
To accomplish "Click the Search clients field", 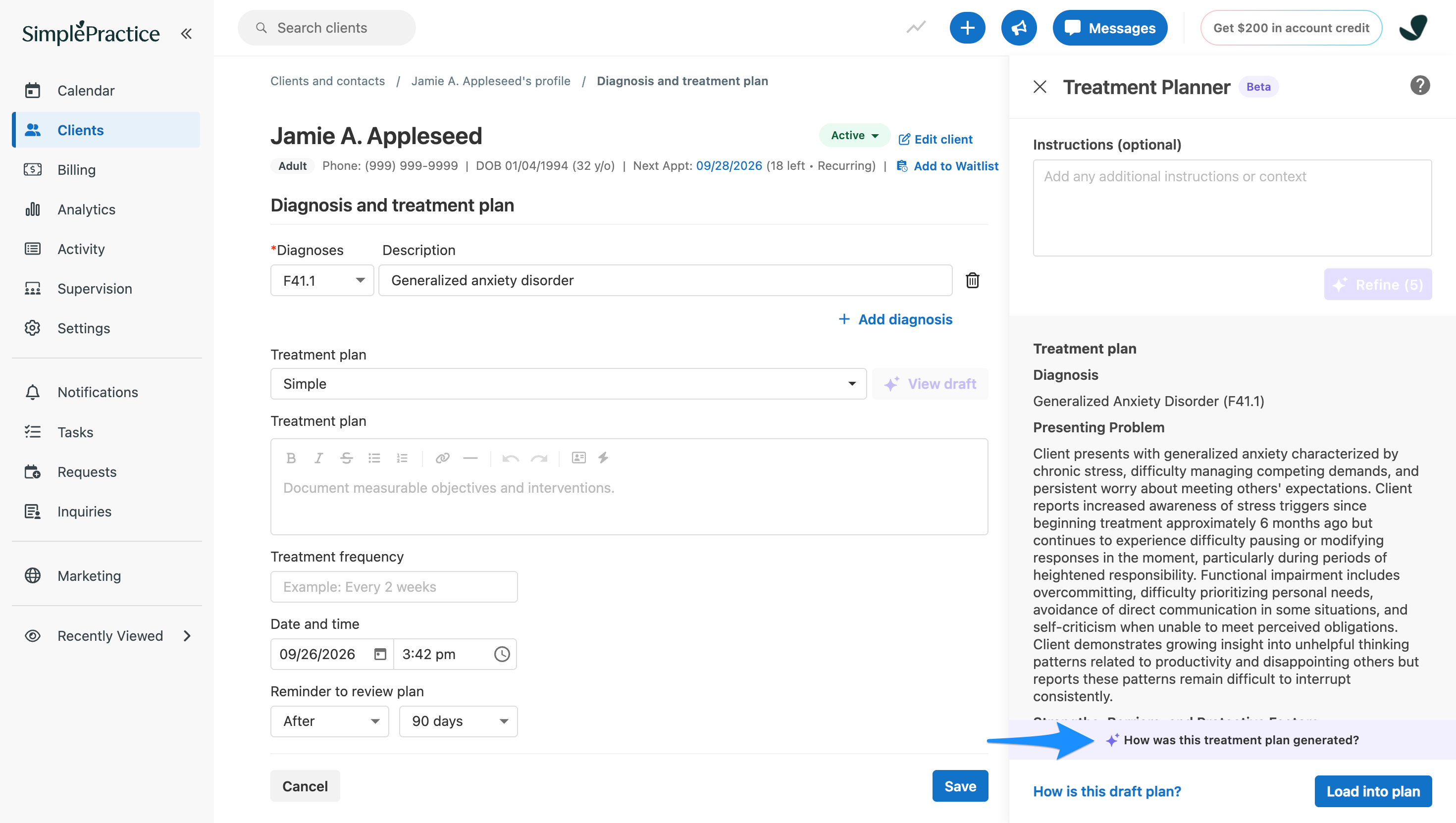I will coord(327,28).
